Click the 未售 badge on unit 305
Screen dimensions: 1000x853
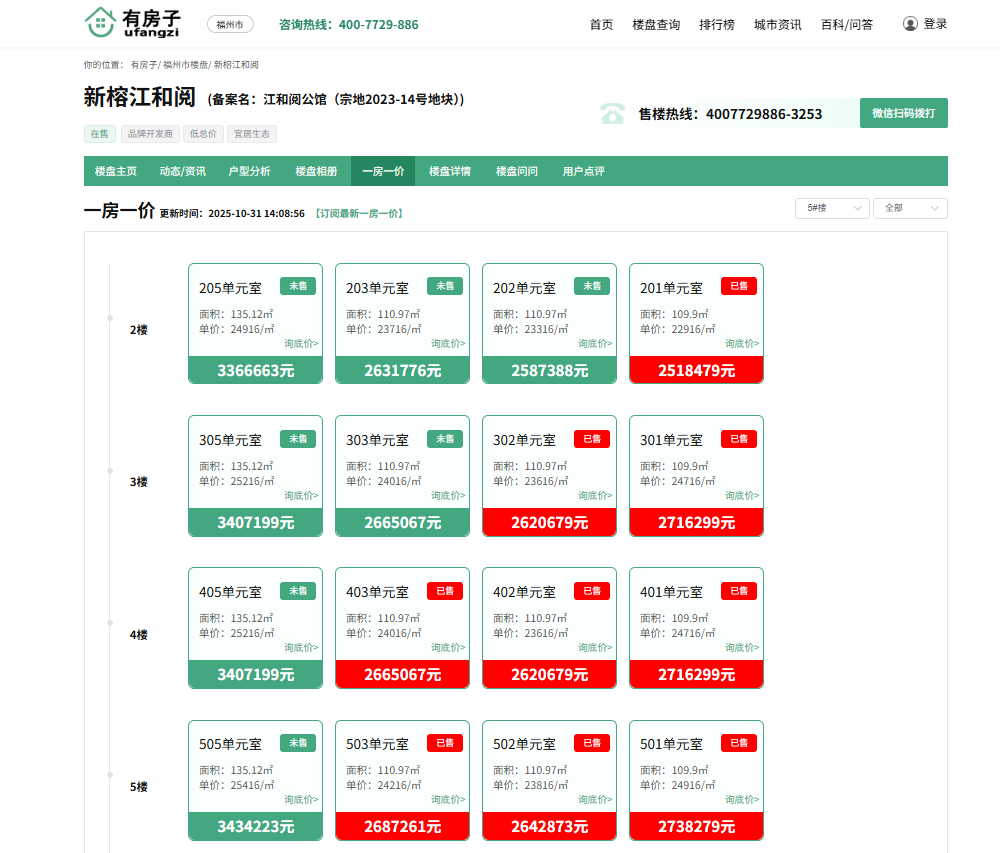click(297, 438)
